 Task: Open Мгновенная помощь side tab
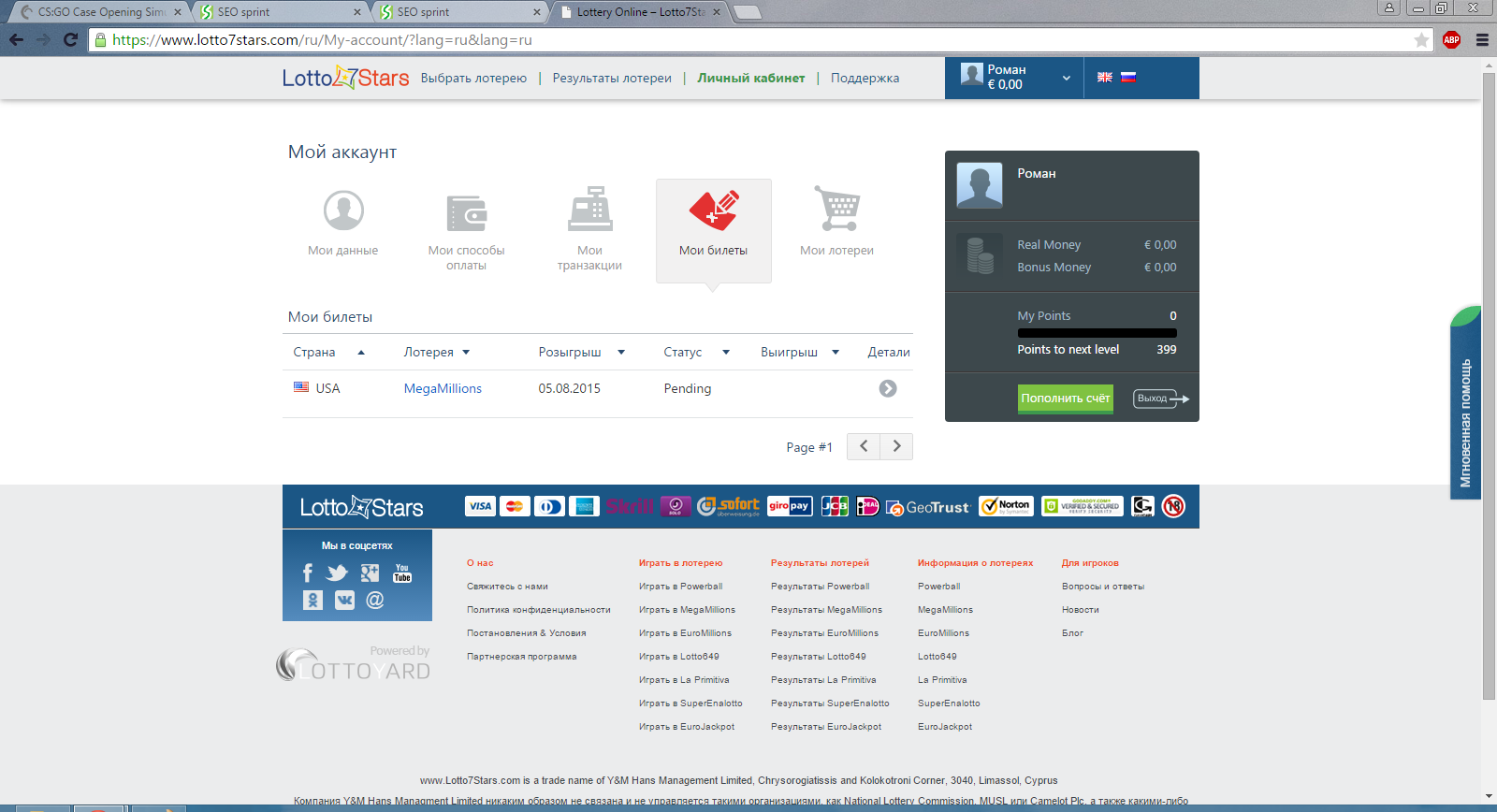(x=1465, y=402)
